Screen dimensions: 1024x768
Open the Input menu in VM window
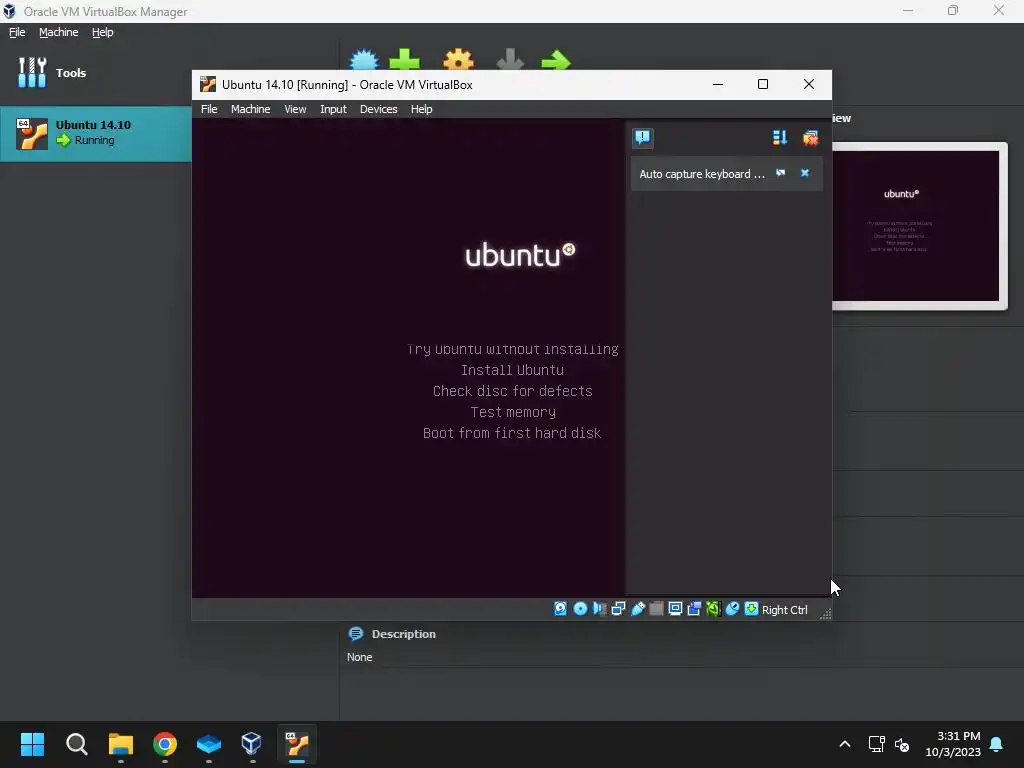click(x=333, y=109)
